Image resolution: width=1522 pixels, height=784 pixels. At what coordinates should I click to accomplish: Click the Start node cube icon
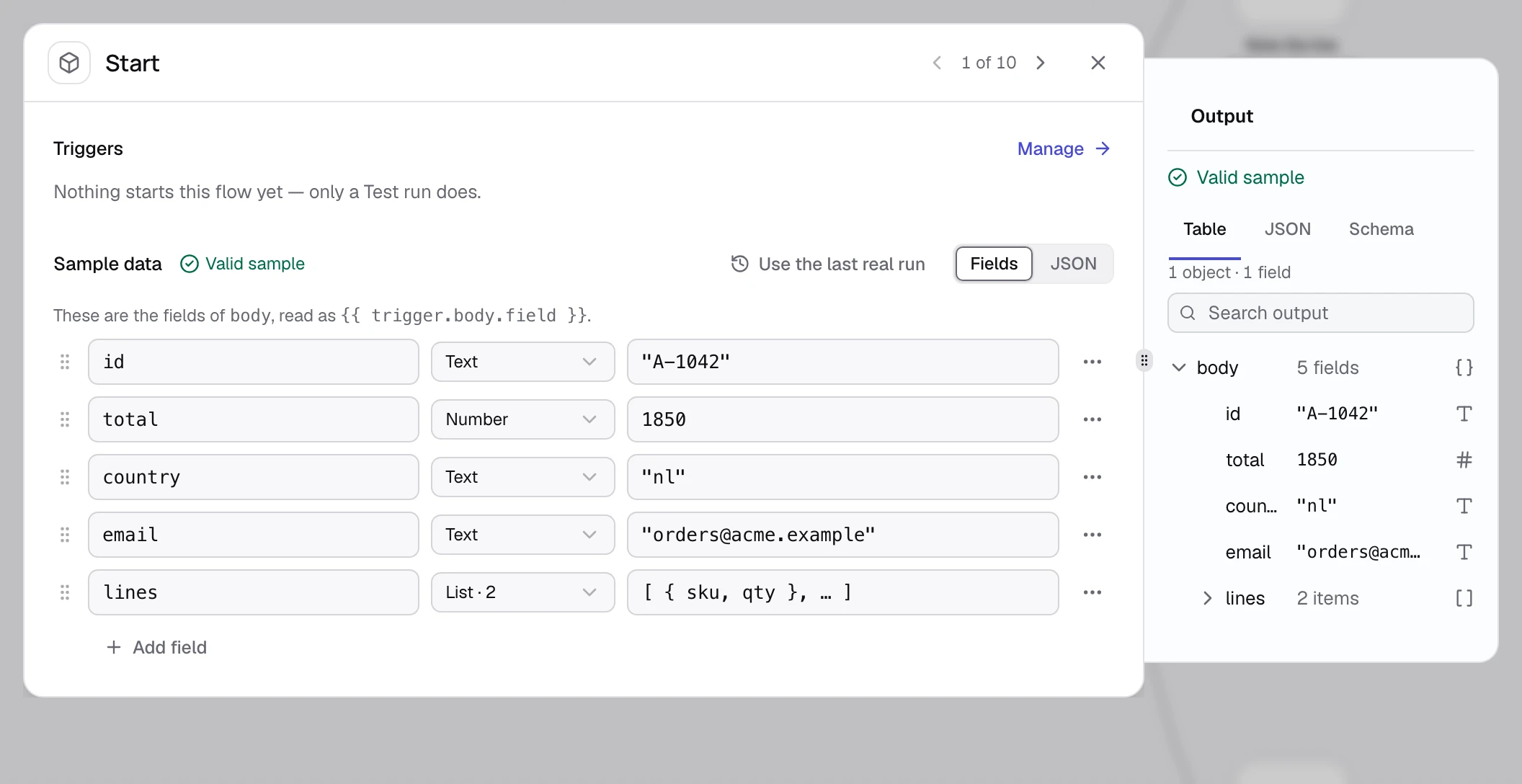point(69,63)
